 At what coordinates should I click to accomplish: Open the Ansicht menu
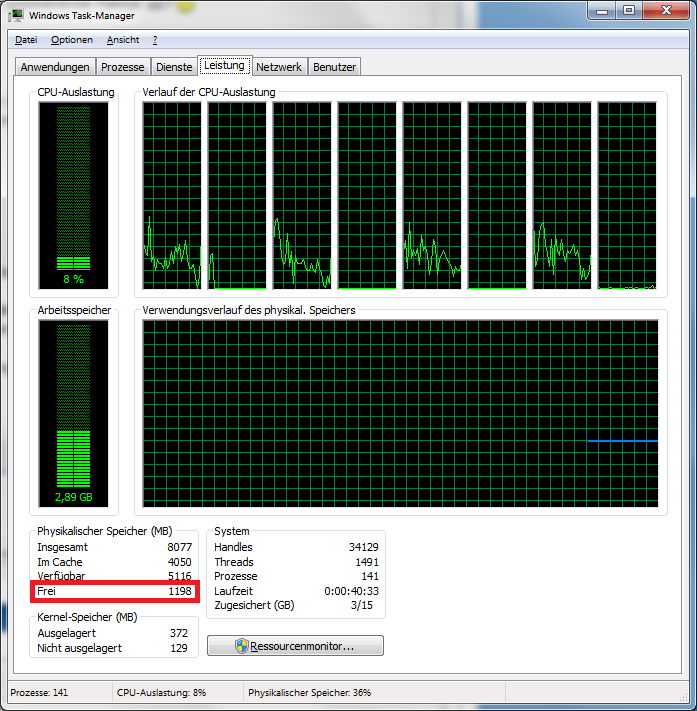tap(123, 40)
